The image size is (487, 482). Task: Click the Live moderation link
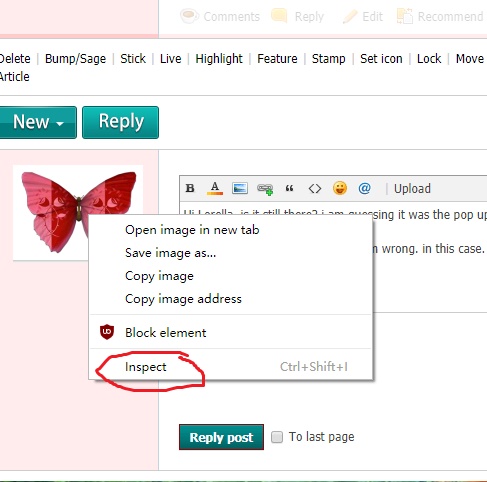click(x=171, y=59)
